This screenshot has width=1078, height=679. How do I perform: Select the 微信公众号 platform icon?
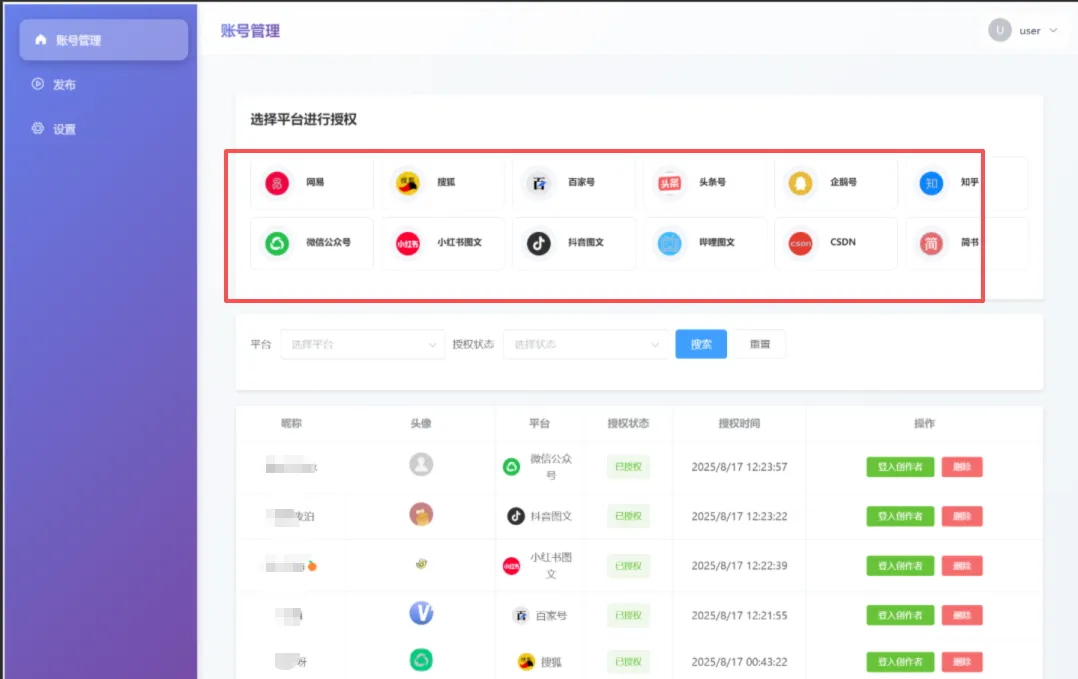click(x=311, y=243)
